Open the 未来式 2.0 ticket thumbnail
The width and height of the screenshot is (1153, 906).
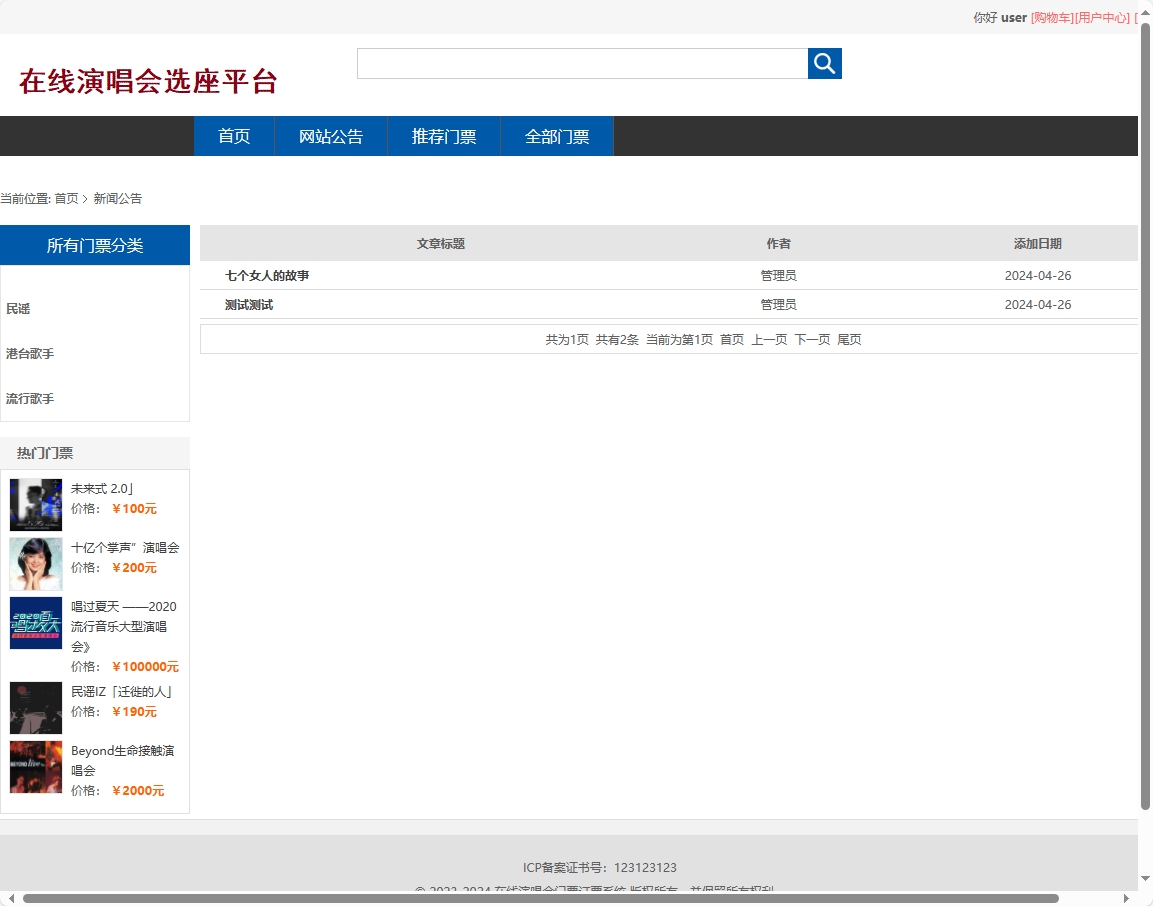coord(35,504)
